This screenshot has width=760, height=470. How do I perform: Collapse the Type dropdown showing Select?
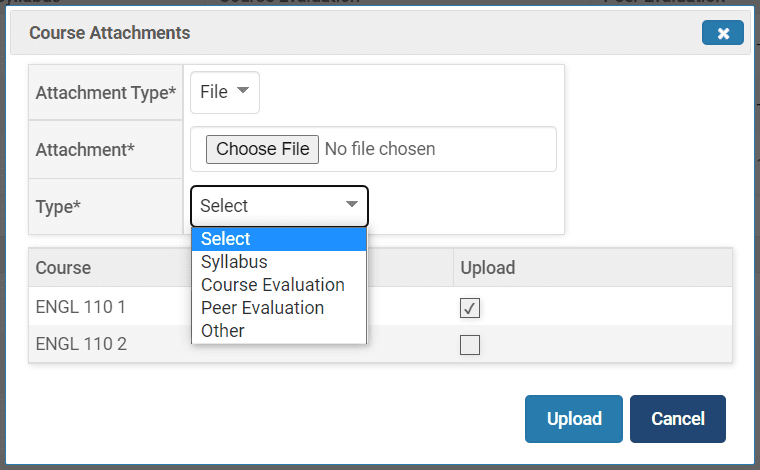pyautogui.click(x=279, y=206)
